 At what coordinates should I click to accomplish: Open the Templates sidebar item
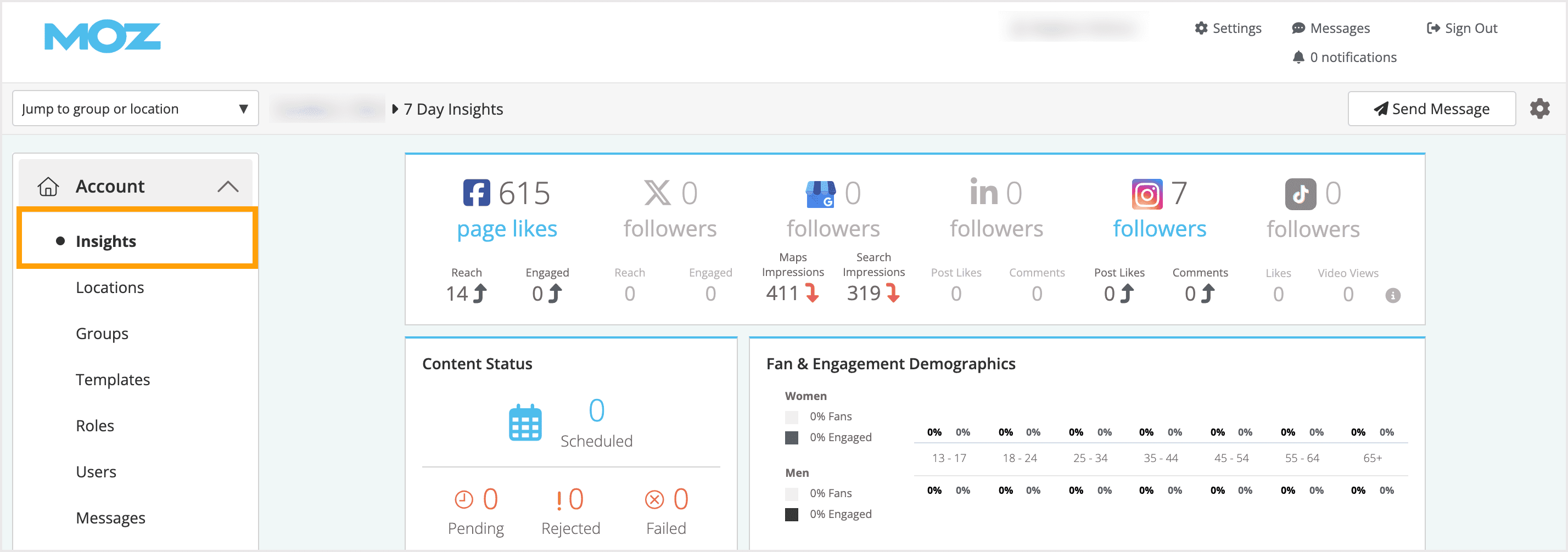click(113, 379)
